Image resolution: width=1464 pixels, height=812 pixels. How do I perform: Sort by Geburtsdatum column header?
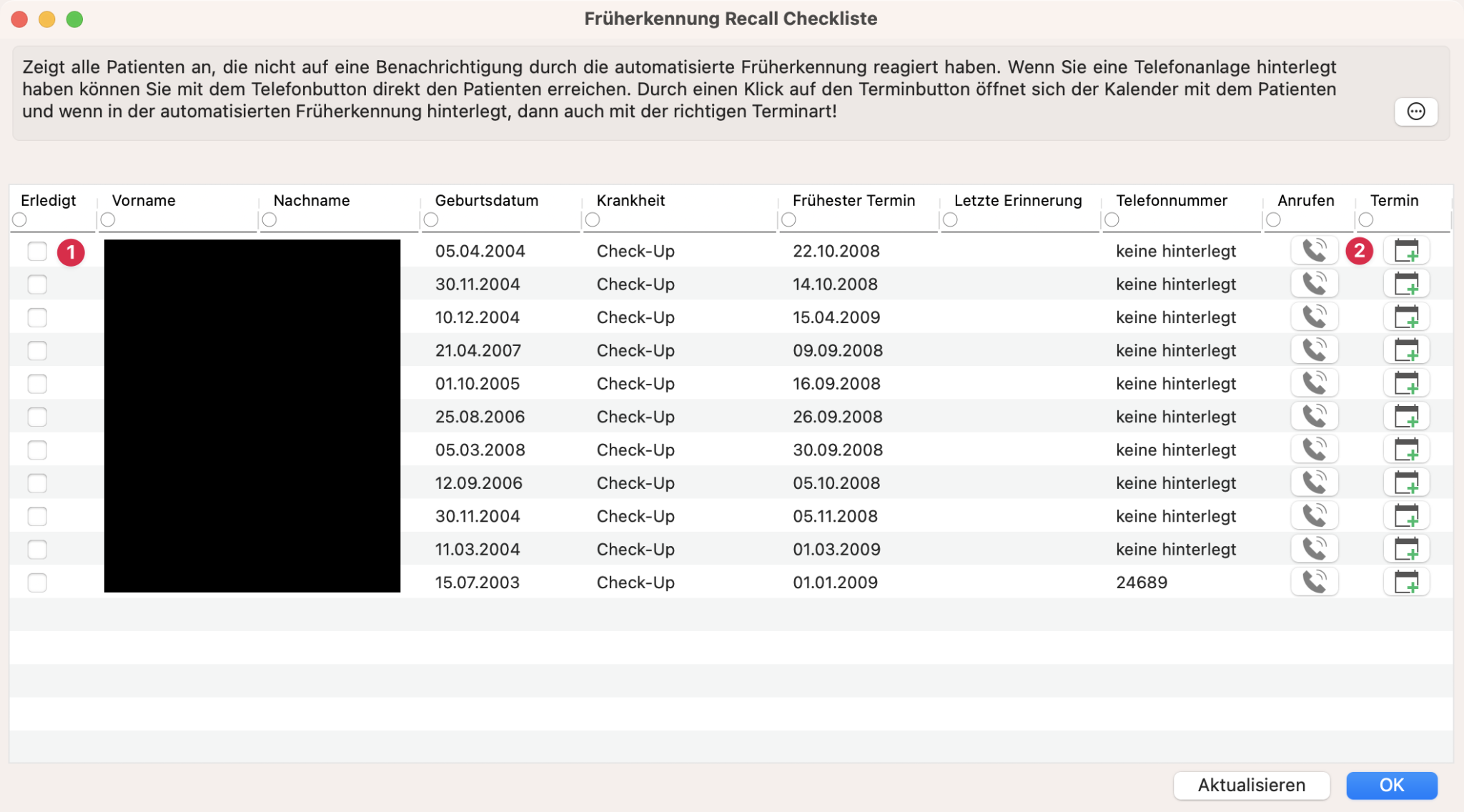click(x=486, y=200)
